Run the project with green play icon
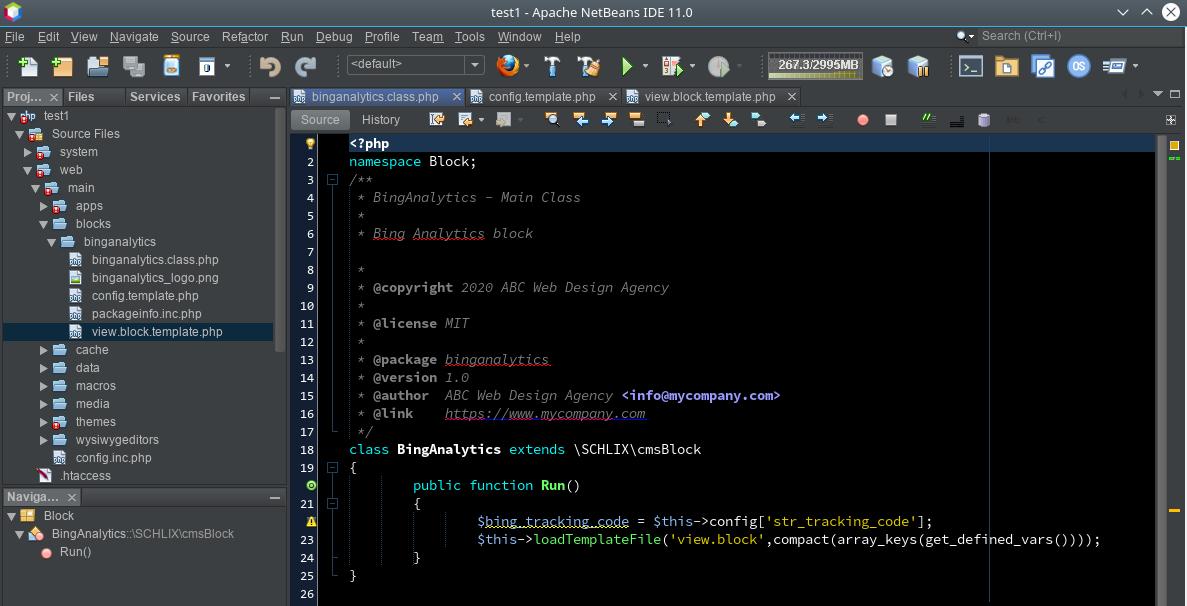This screenshot has width=1187, height=606. pyautogui.click(x=627, y=67)
